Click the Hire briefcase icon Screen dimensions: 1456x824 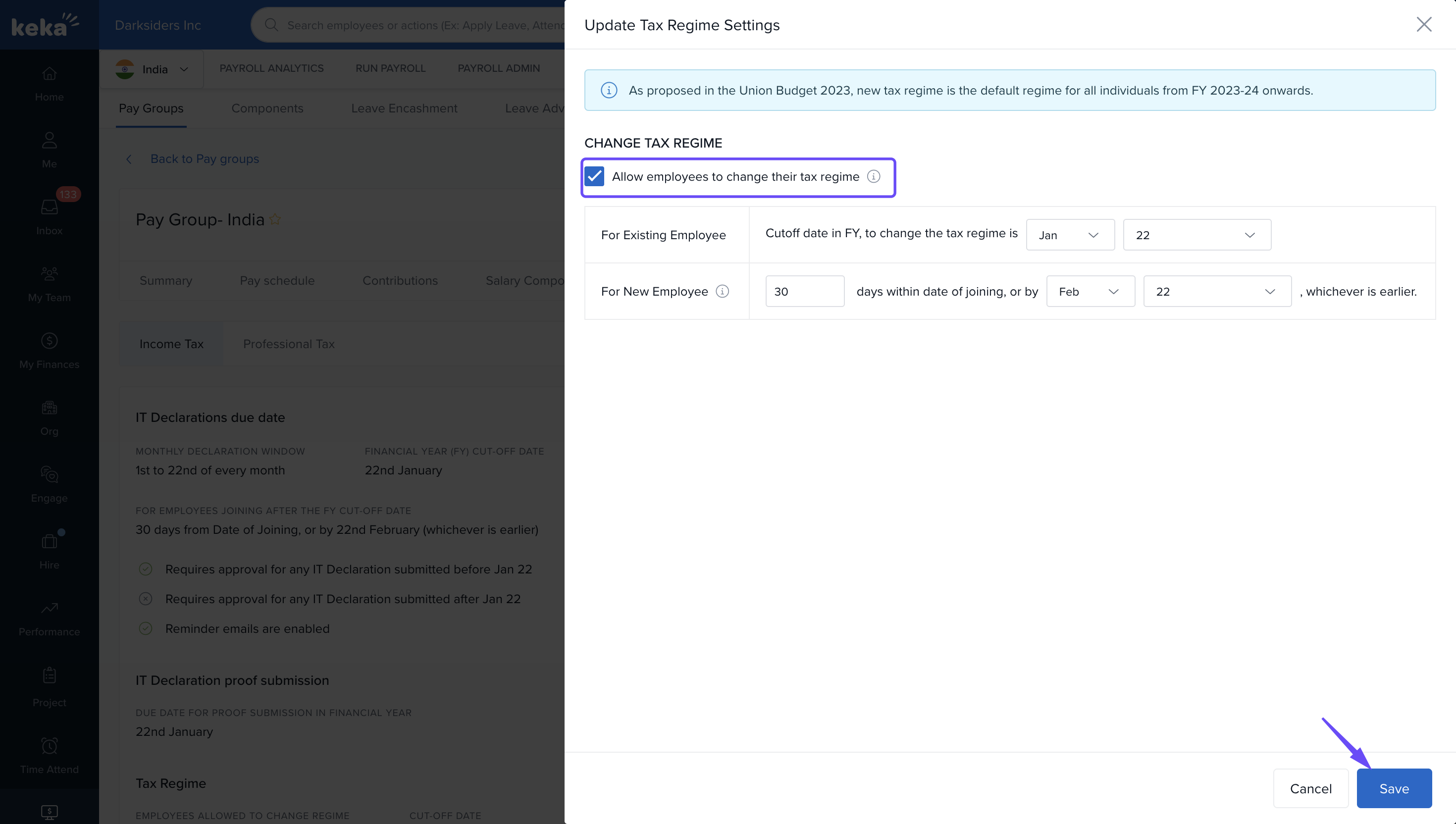(x=49, y=542)
